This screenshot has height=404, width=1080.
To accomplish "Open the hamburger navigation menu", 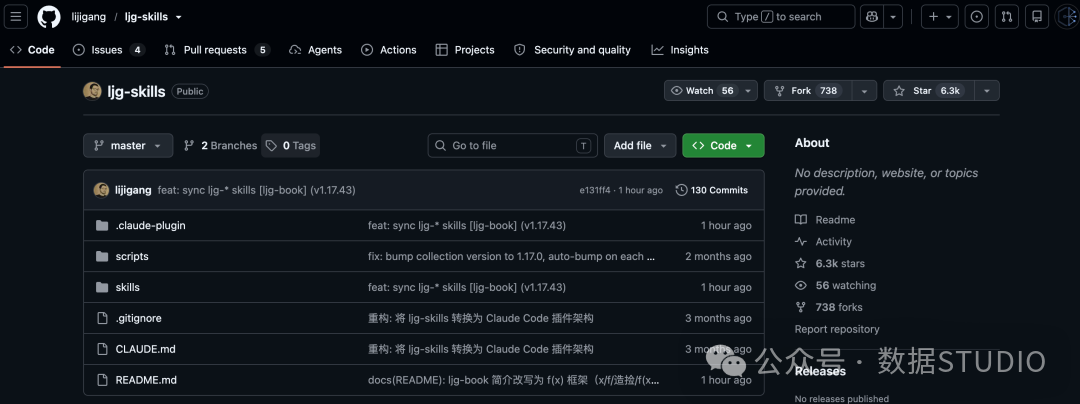I will pyautogui.click(x=16, y=17).
